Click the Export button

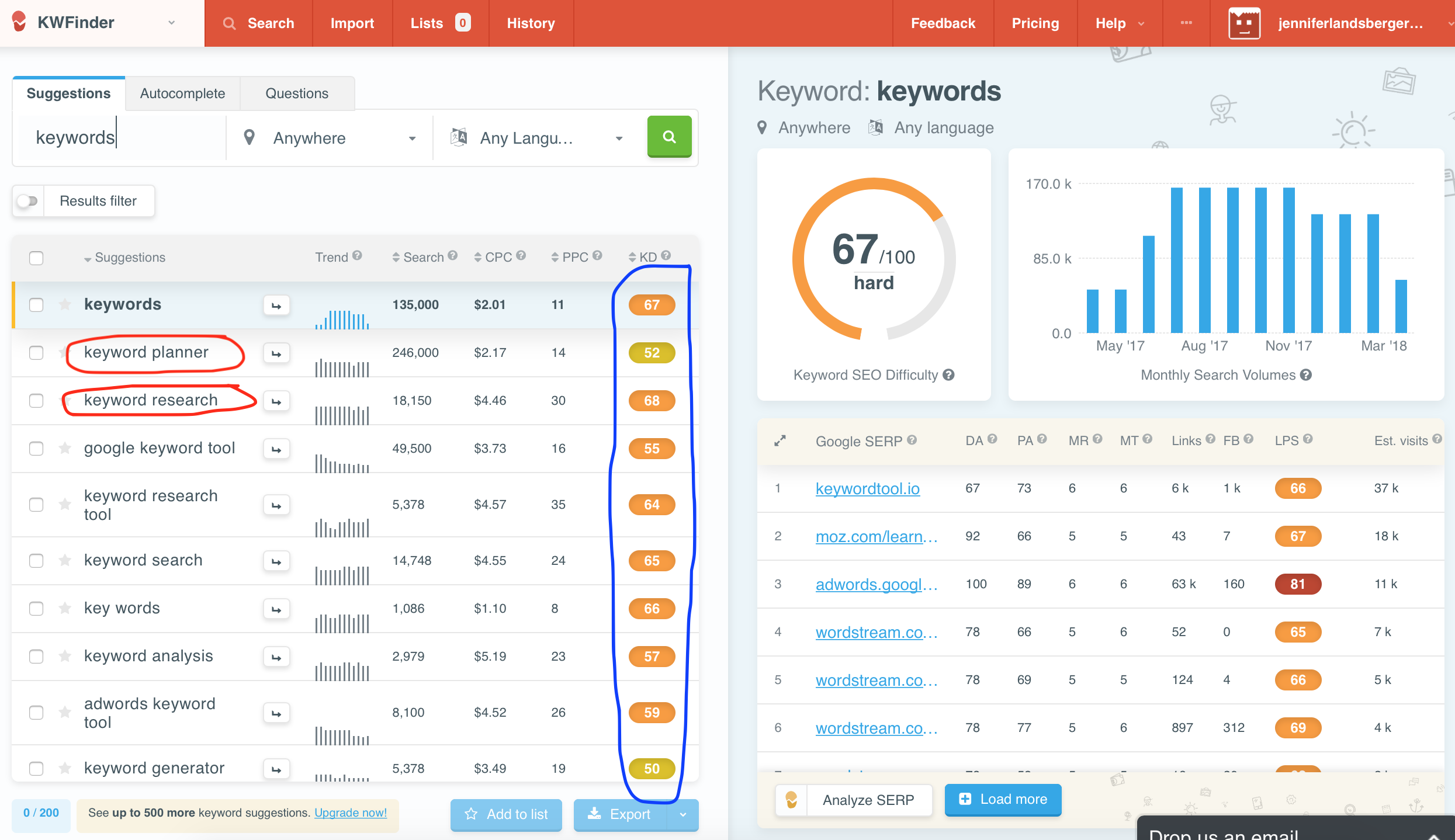click(620, 814)
